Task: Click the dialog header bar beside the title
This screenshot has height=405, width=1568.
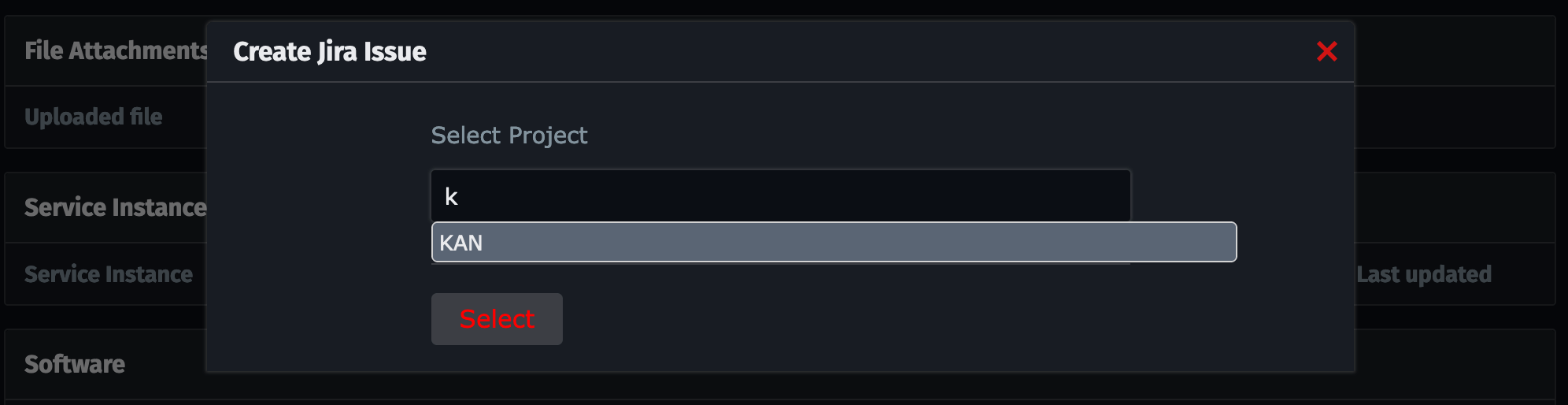Action: coord(866,52)
